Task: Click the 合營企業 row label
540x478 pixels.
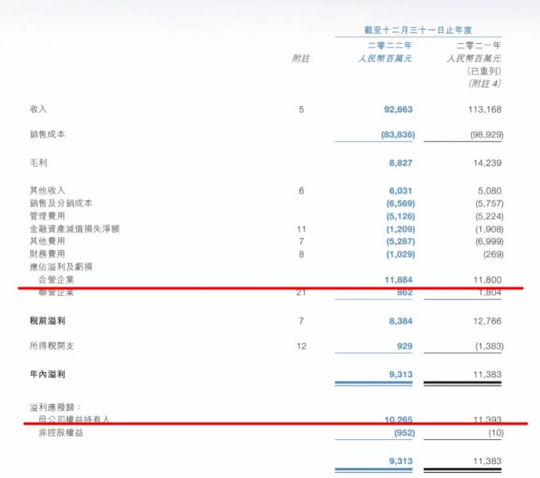Action: coord(56,279)
